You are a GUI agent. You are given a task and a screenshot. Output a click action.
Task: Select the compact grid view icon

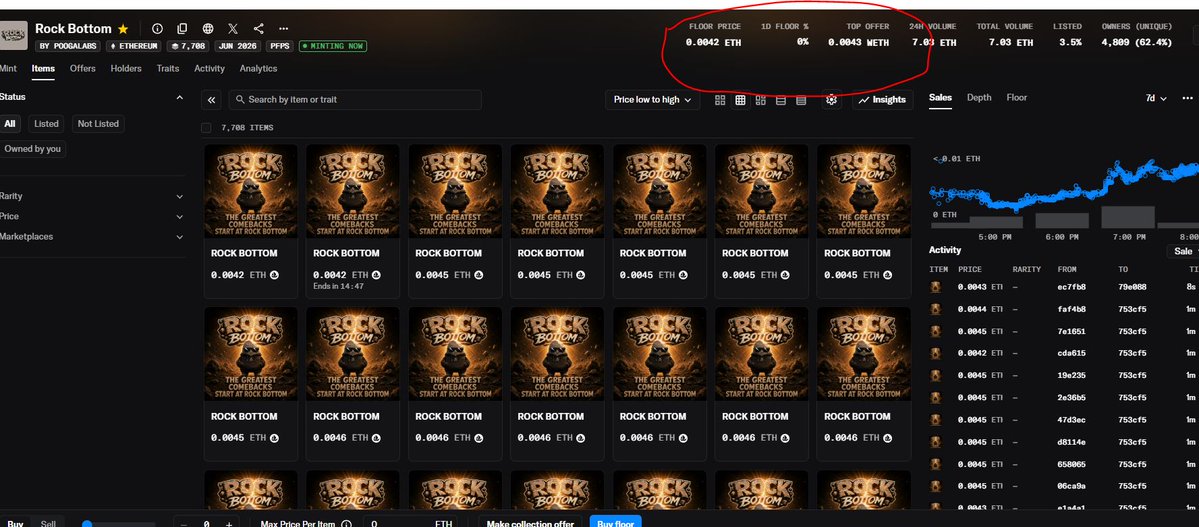tap(740, 100)
